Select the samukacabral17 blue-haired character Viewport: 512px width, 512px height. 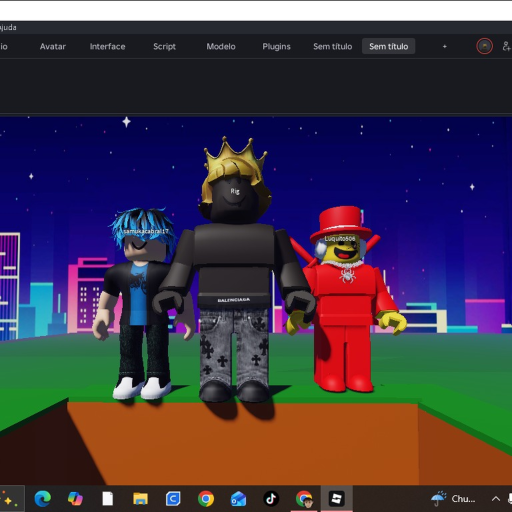point(142,303)
